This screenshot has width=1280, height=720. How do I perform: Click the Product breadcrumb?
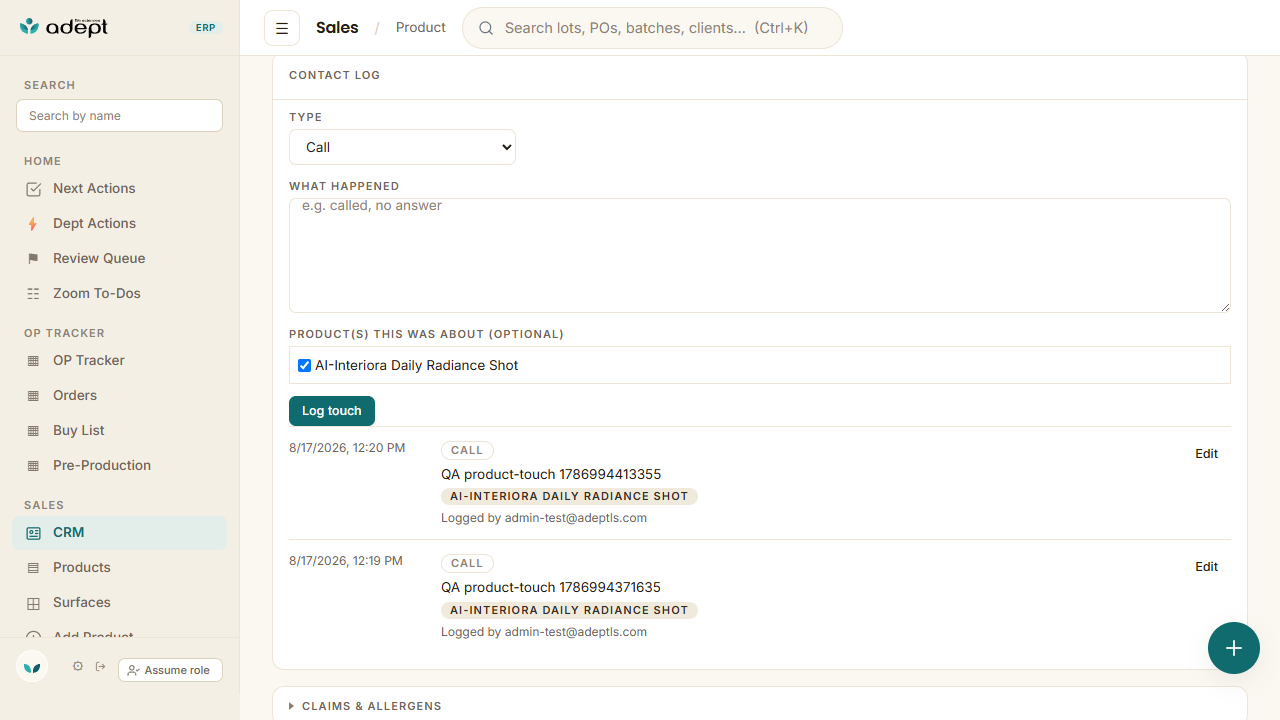421,28
